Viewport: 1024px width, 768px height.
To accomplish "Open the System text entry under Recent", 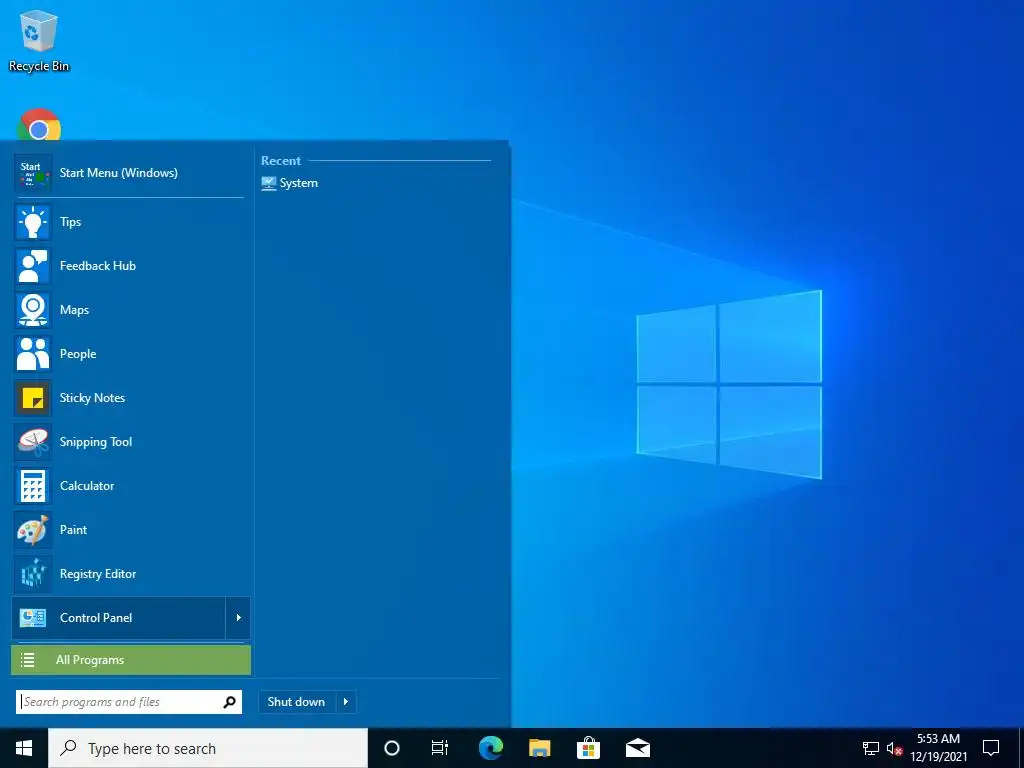I will 298,184.
